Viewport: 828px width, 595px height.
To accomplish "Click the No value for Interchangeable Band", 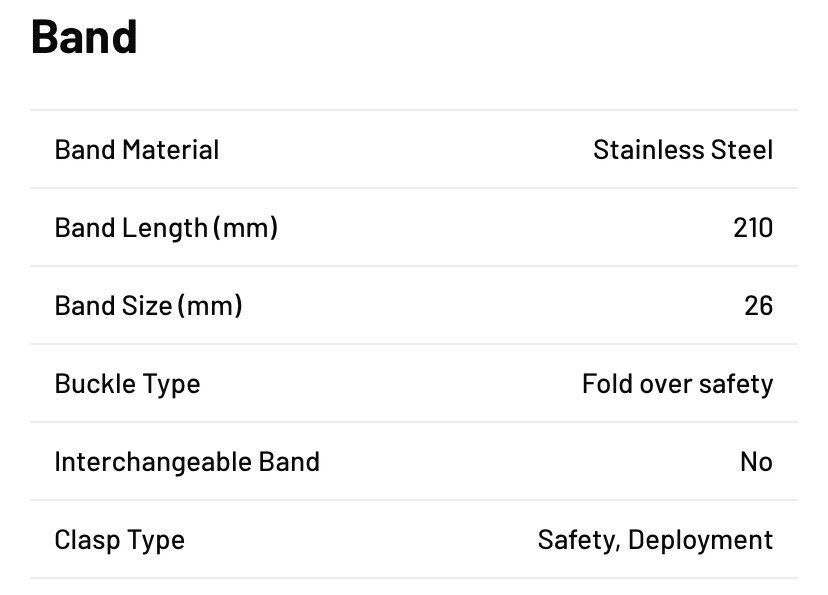I will coord(757,462).
